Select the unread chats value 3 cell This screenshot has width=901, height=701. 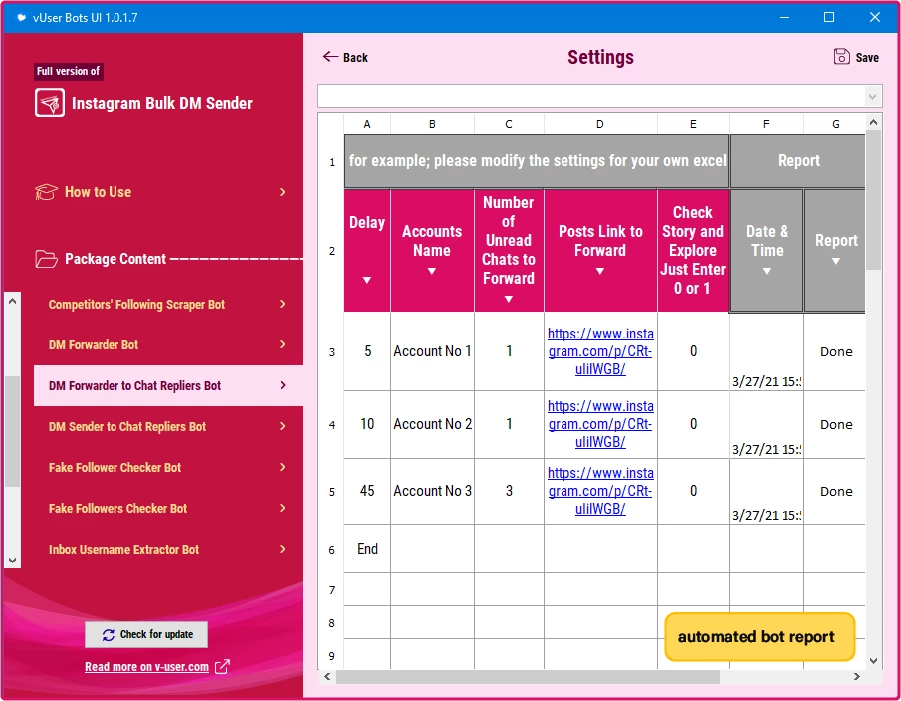[509, 491]
